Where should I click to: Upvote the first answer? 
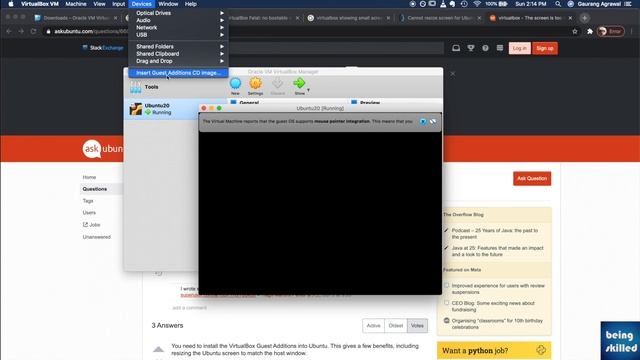point(158,349)
